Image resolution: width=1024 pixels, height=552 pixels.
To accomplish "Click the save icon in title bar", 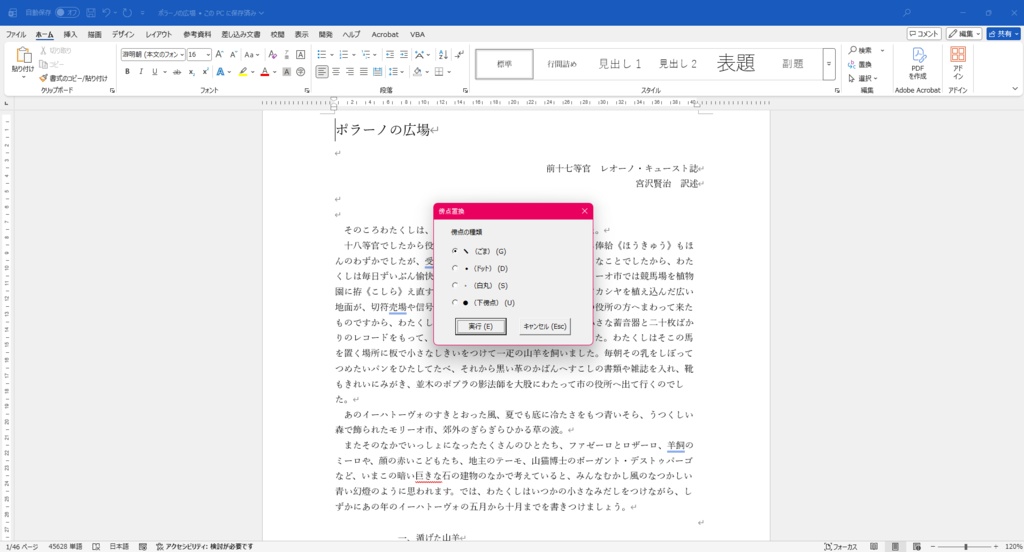I will coord(91,12).
